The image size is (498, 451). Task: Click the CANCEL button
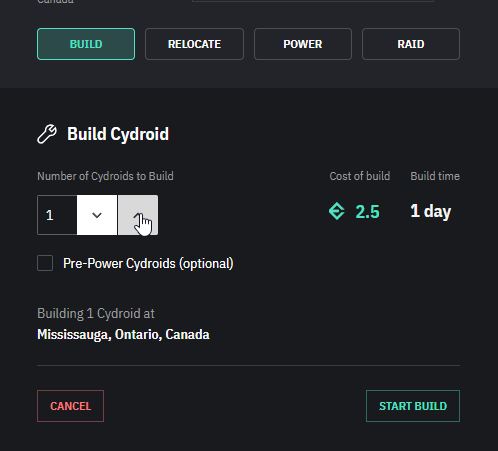(x=70, y=406)
